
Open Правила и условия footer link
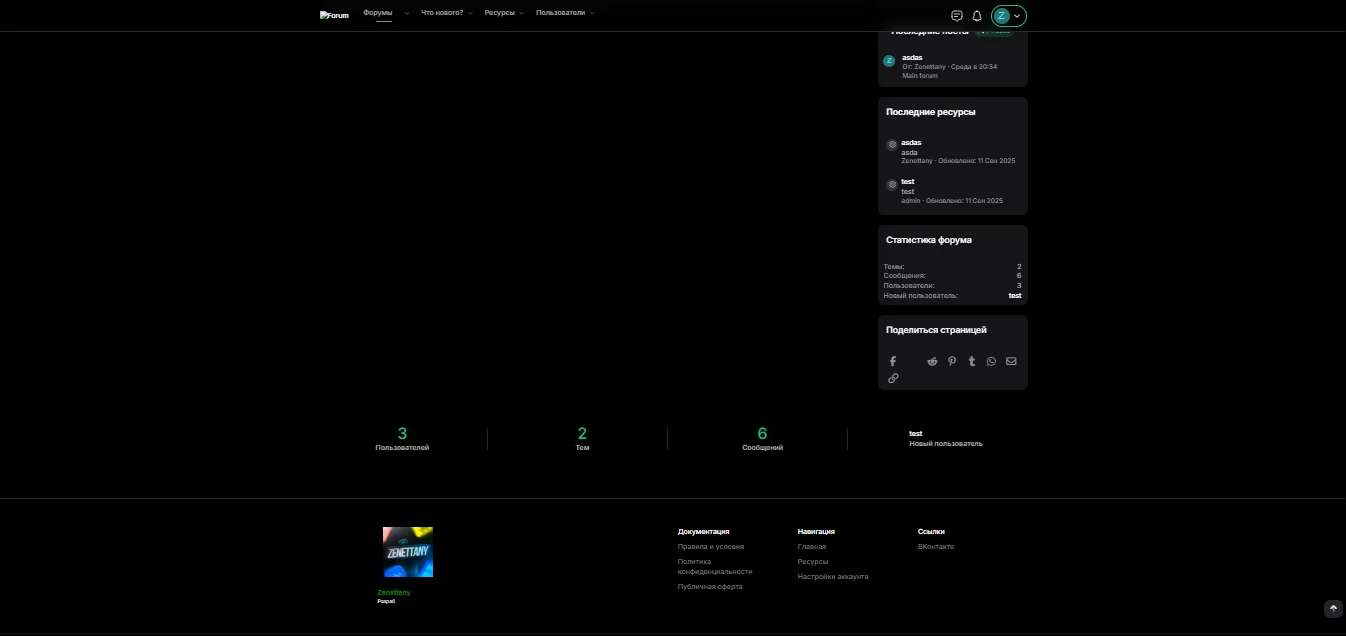(710, 547)
